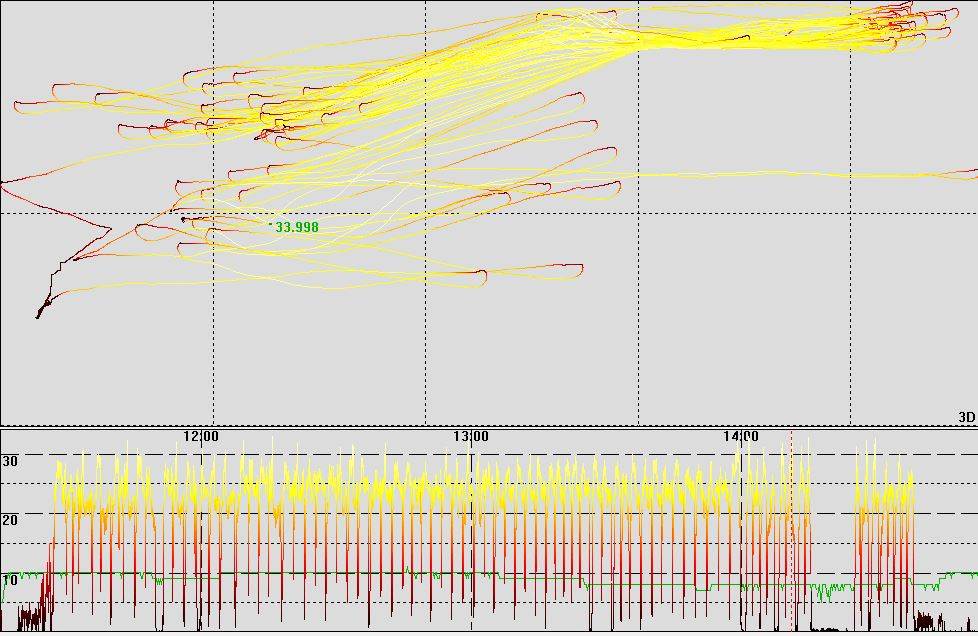Click the right end of the lowest track loop

579,267
